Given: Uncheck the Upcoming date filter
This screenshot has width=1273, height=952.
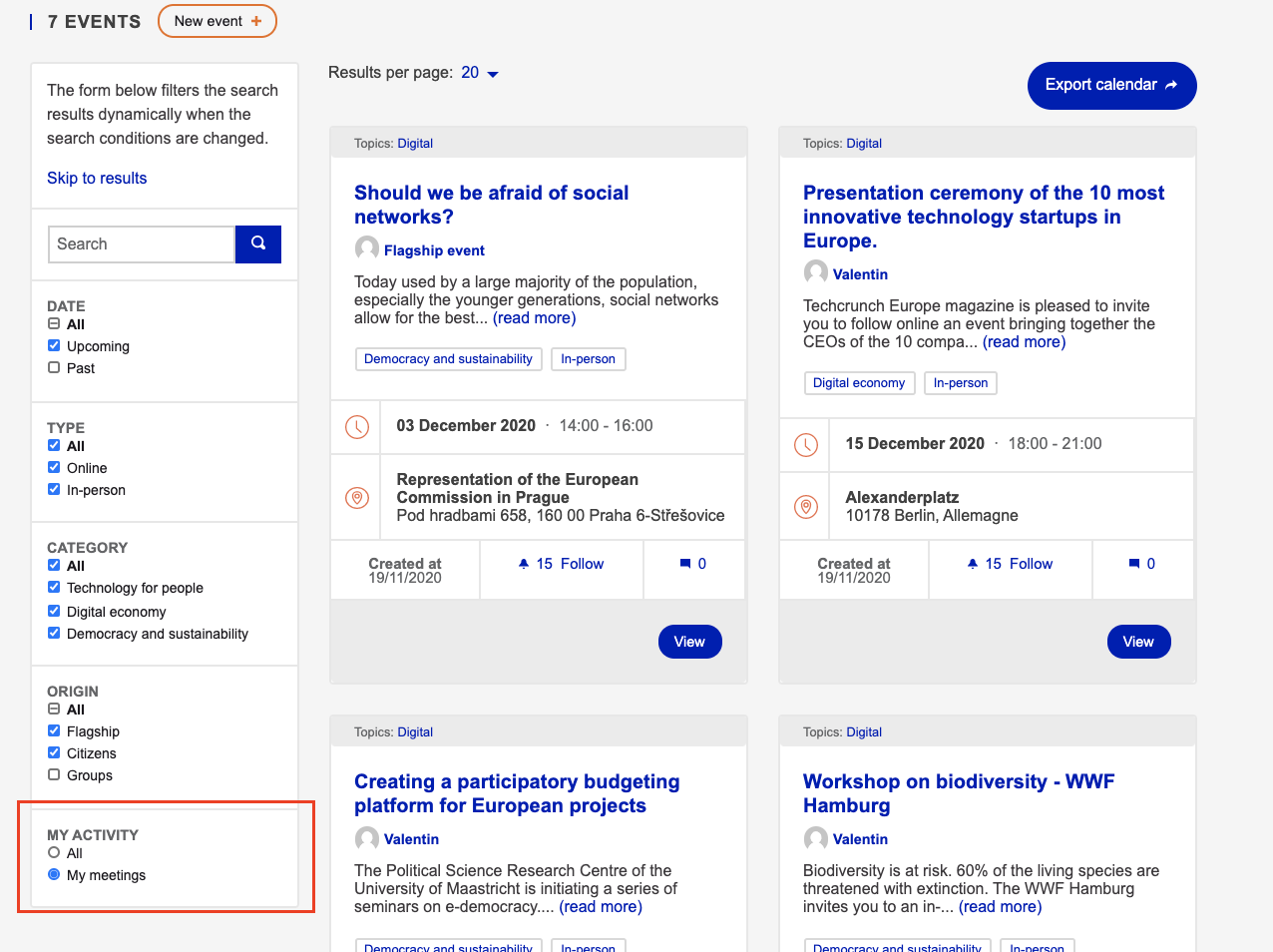Looking at the screenshot, I should (x=54, y=346).
